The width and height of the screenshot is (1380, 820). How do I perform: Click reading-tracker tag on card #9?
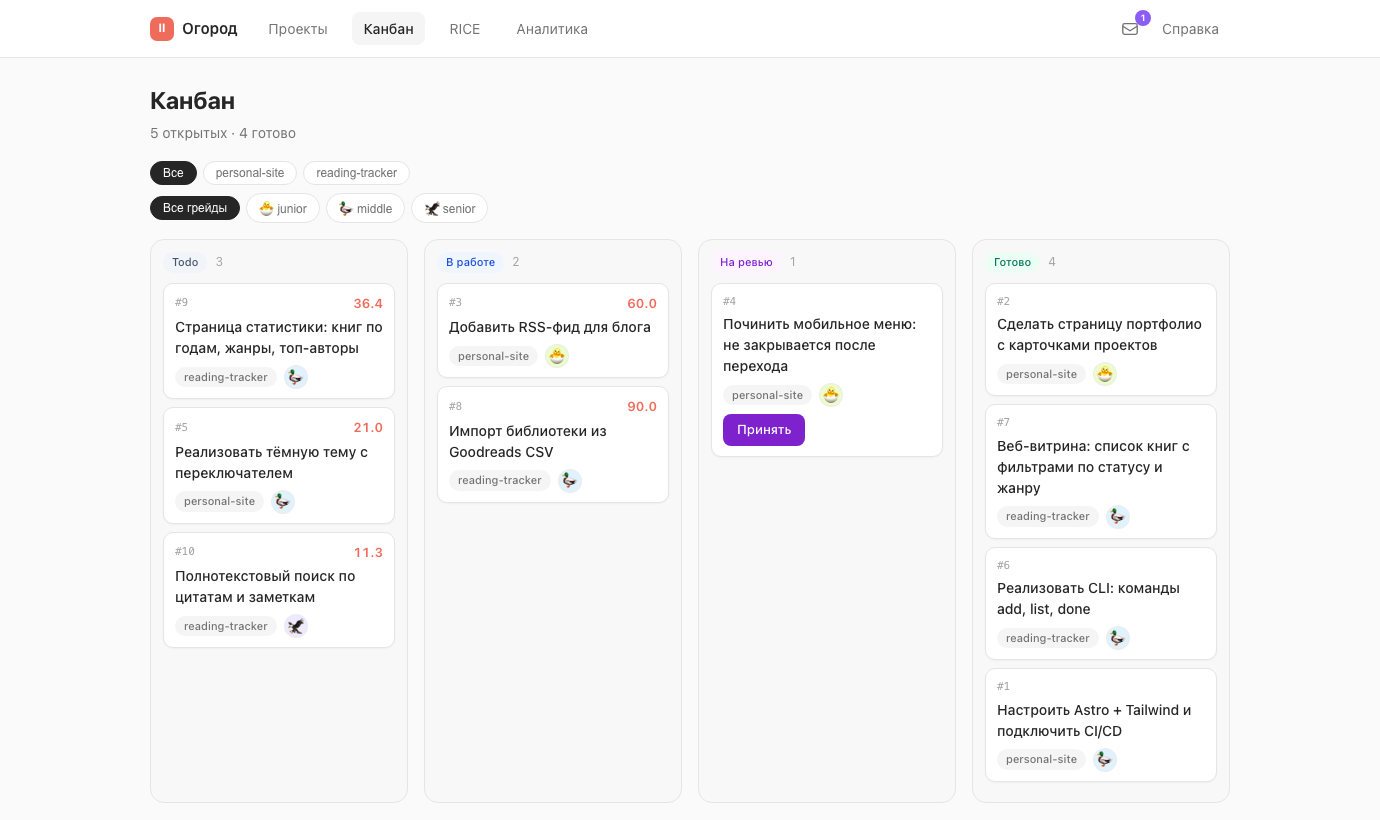click(x=226, y=377)
